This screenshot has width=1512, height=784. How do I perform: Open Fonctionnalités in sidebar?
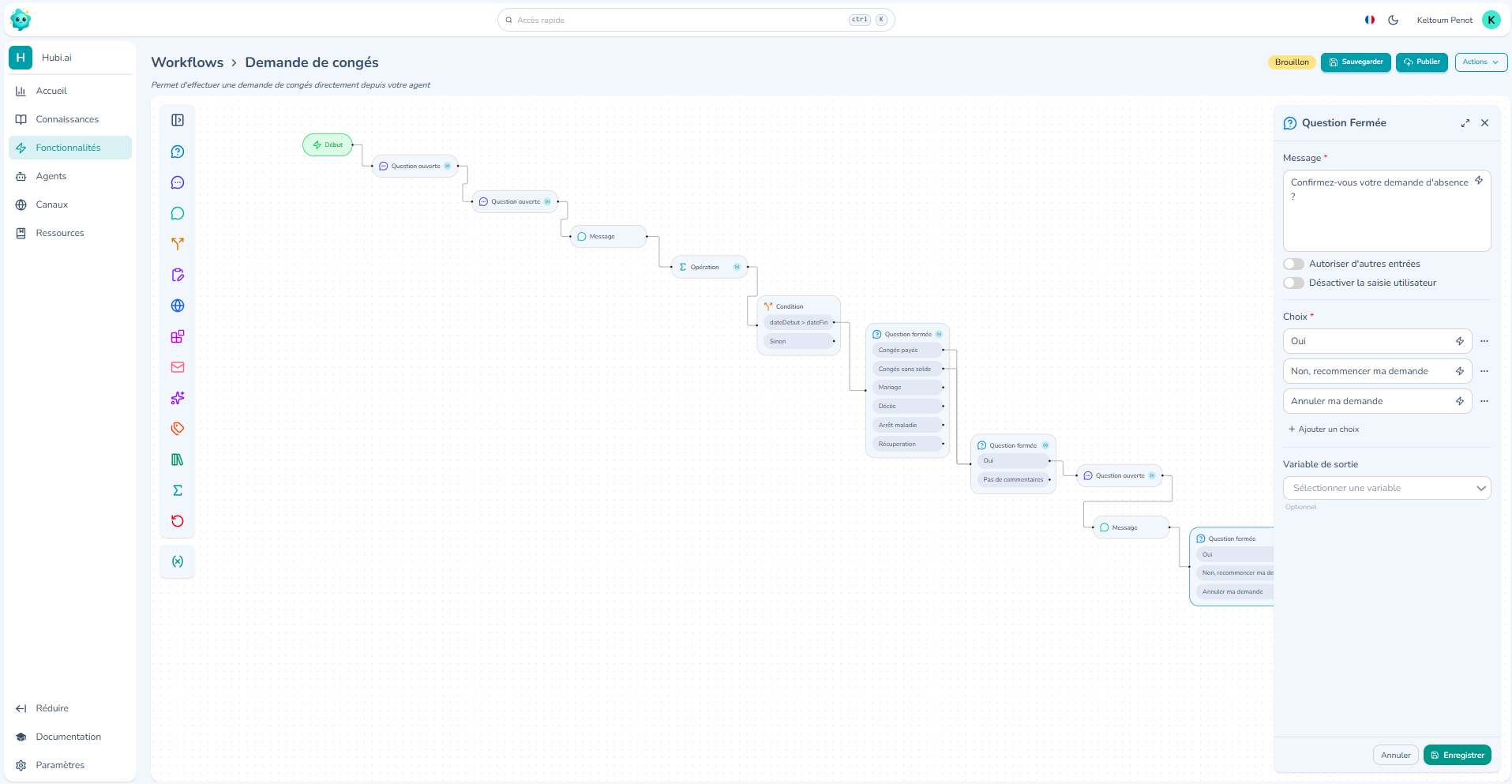(x=69, y=148)
